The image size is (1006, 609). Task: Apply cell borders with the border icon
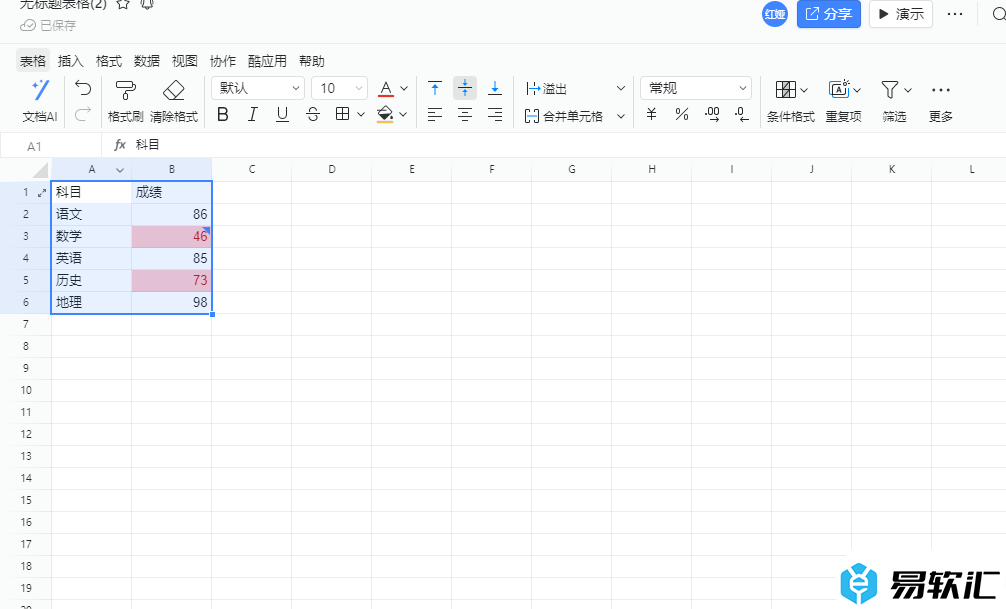(x=343, y=114)
